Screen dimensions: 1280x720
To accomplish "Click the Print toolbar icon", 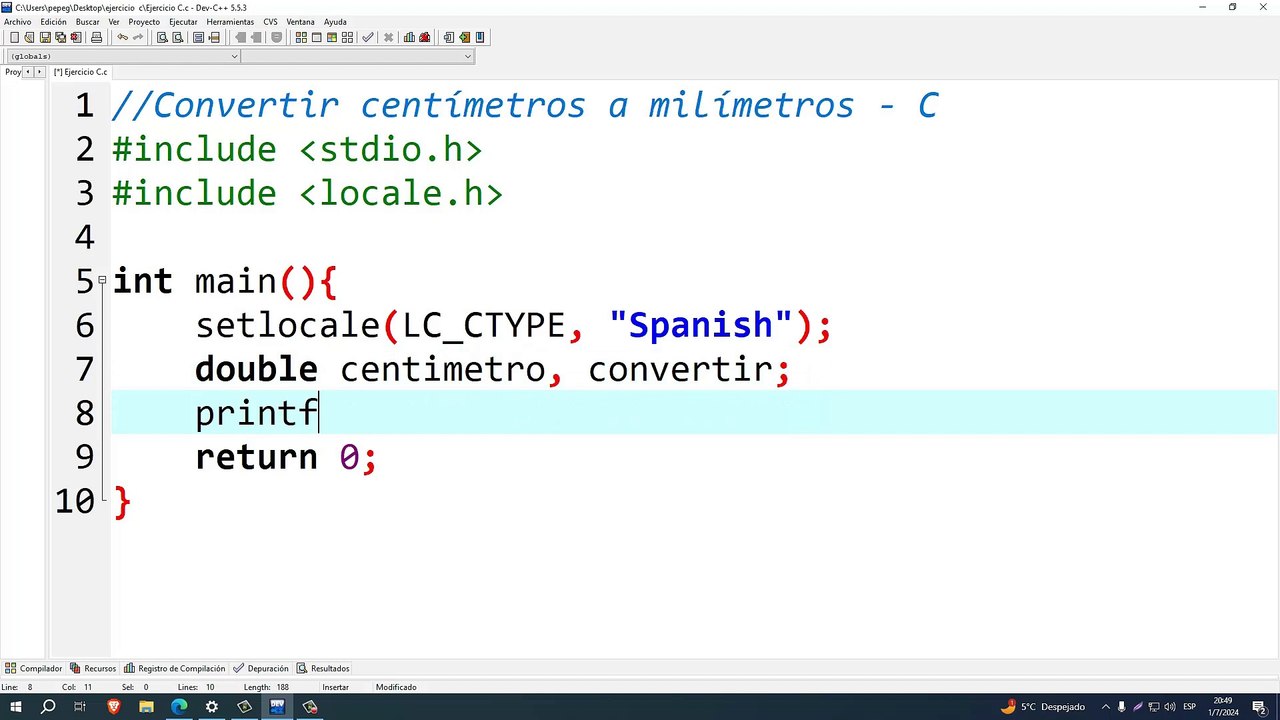I will point(96,38).
